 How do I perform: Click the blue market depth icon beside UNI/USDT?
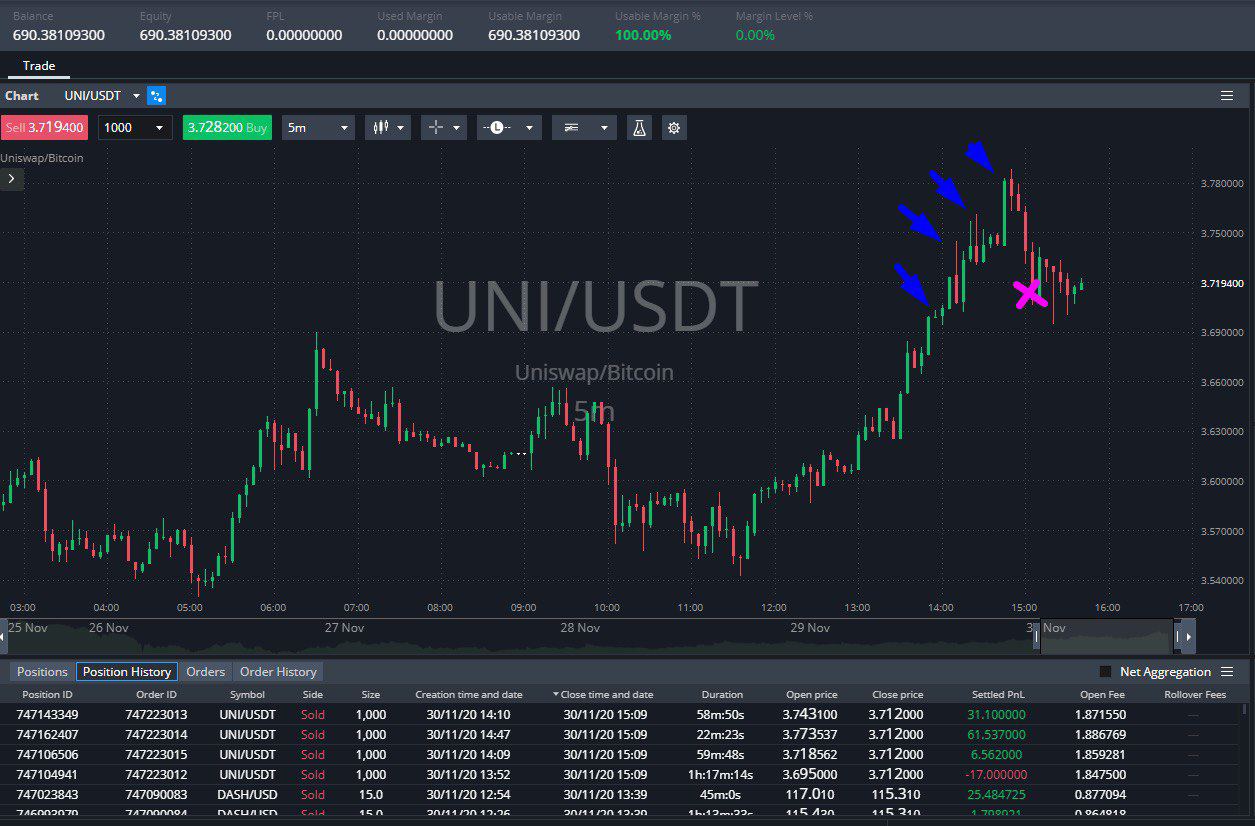click(156, 96)
